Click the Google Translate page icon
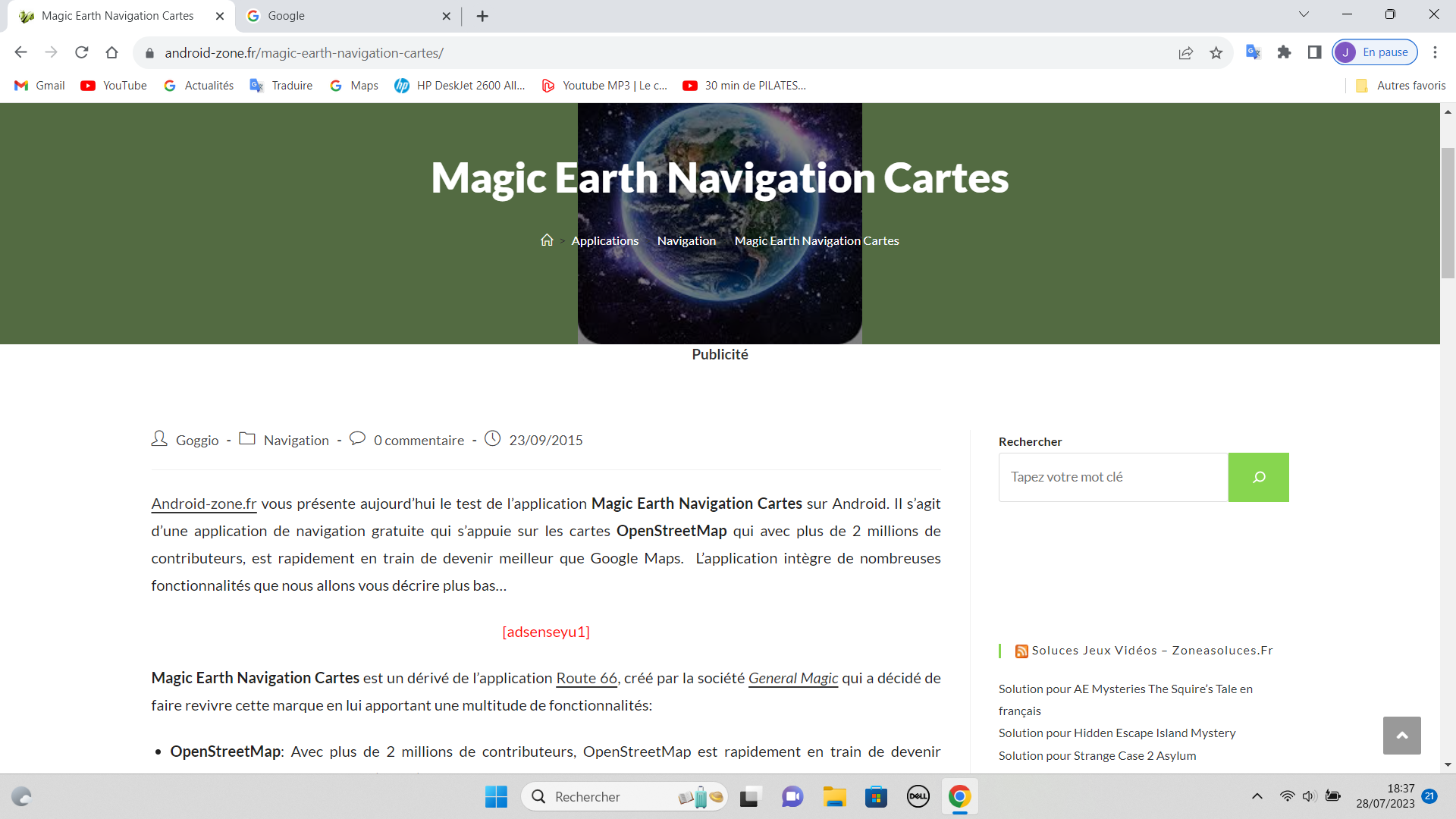The image size is (1456, 819). [x=1253, y=52]
